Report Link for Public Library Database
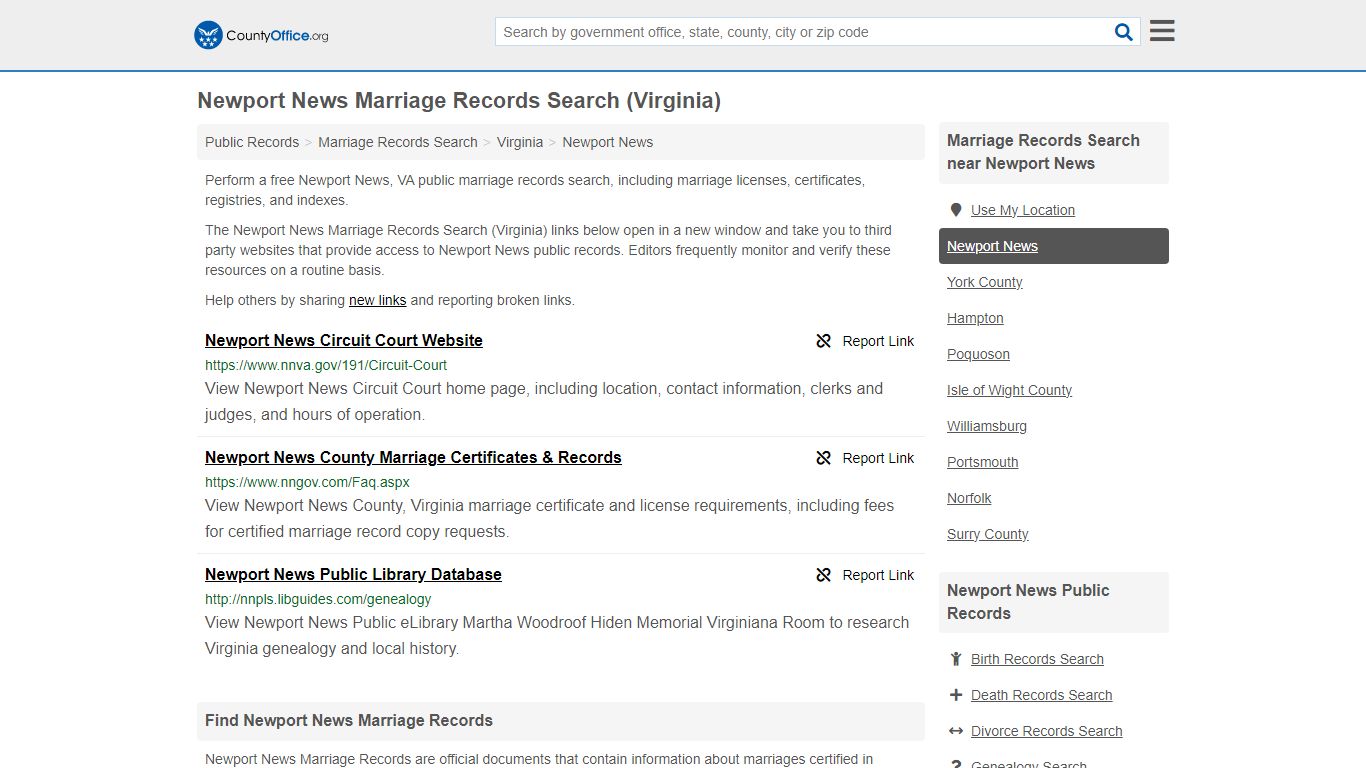Image resolution: width=1366 pixels, height=768 pixels. coord(865,575)
